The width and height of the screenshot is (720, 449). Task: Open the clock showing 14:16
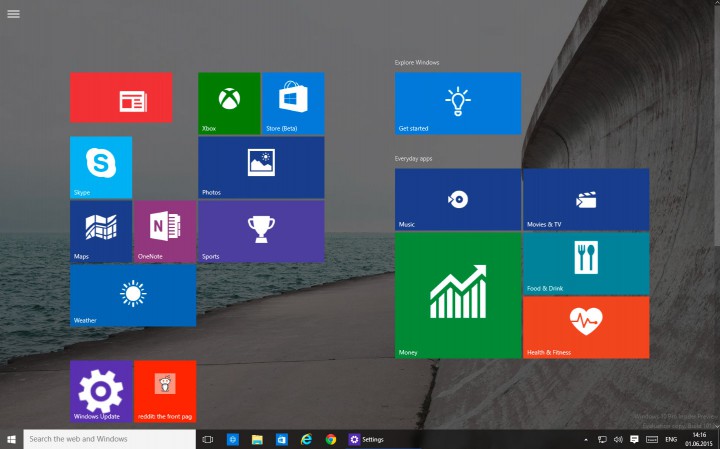tap(698, 439)
